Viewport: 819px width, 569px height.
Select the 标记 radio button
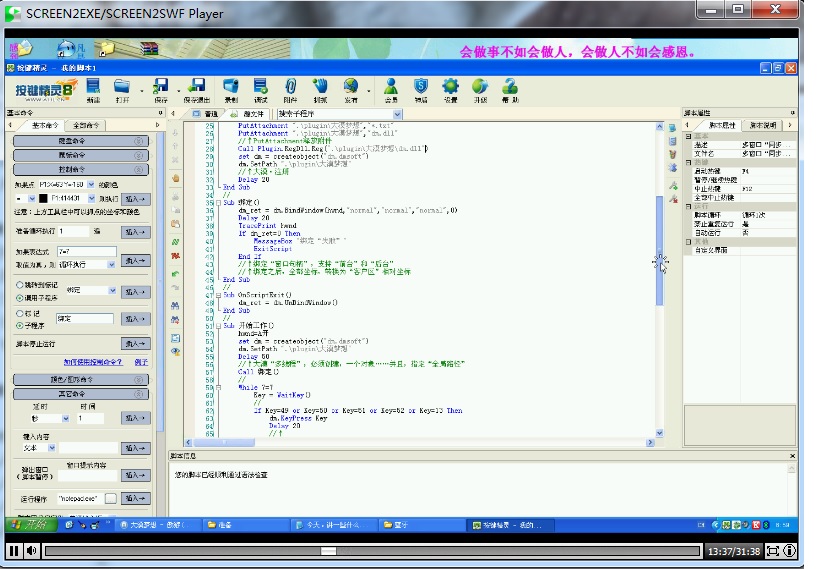tap(19, 313)
